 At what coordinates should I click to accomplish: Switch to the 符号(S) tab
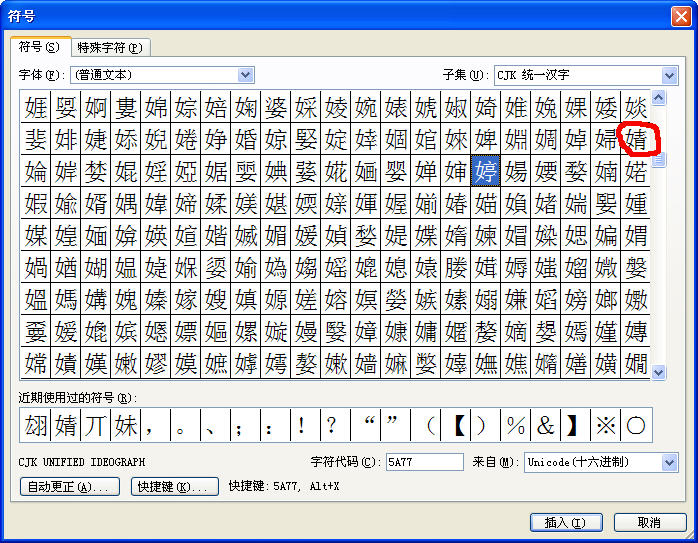click(40, 47)
